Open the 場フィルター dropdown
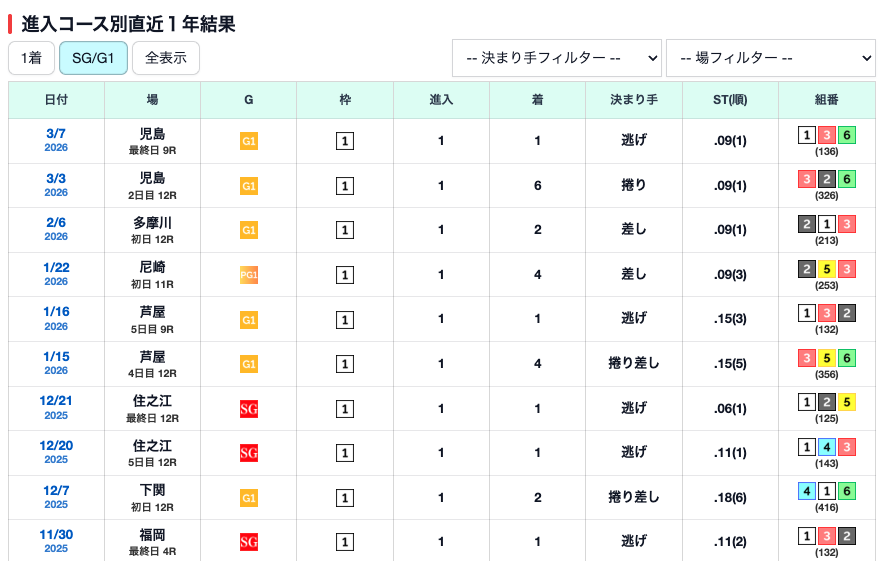 pos(770,58)
